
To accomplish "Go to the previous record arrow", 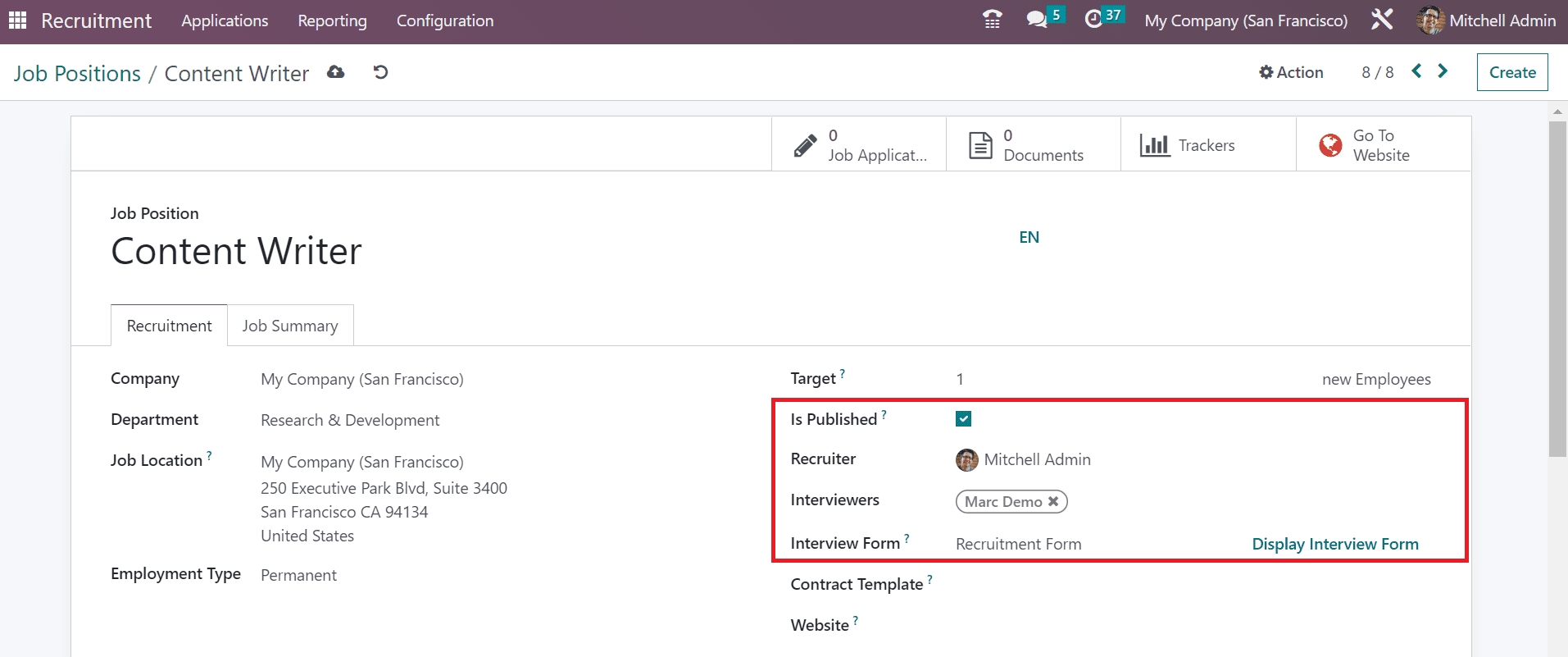I will [x=1416, y=71].
